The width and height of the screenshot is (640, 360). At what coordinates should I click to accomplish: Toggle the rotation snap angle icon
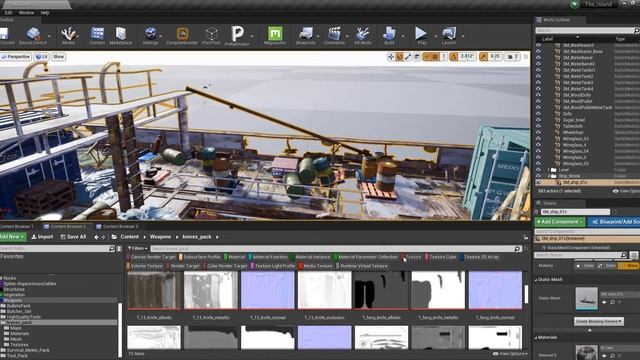point(453,57)
